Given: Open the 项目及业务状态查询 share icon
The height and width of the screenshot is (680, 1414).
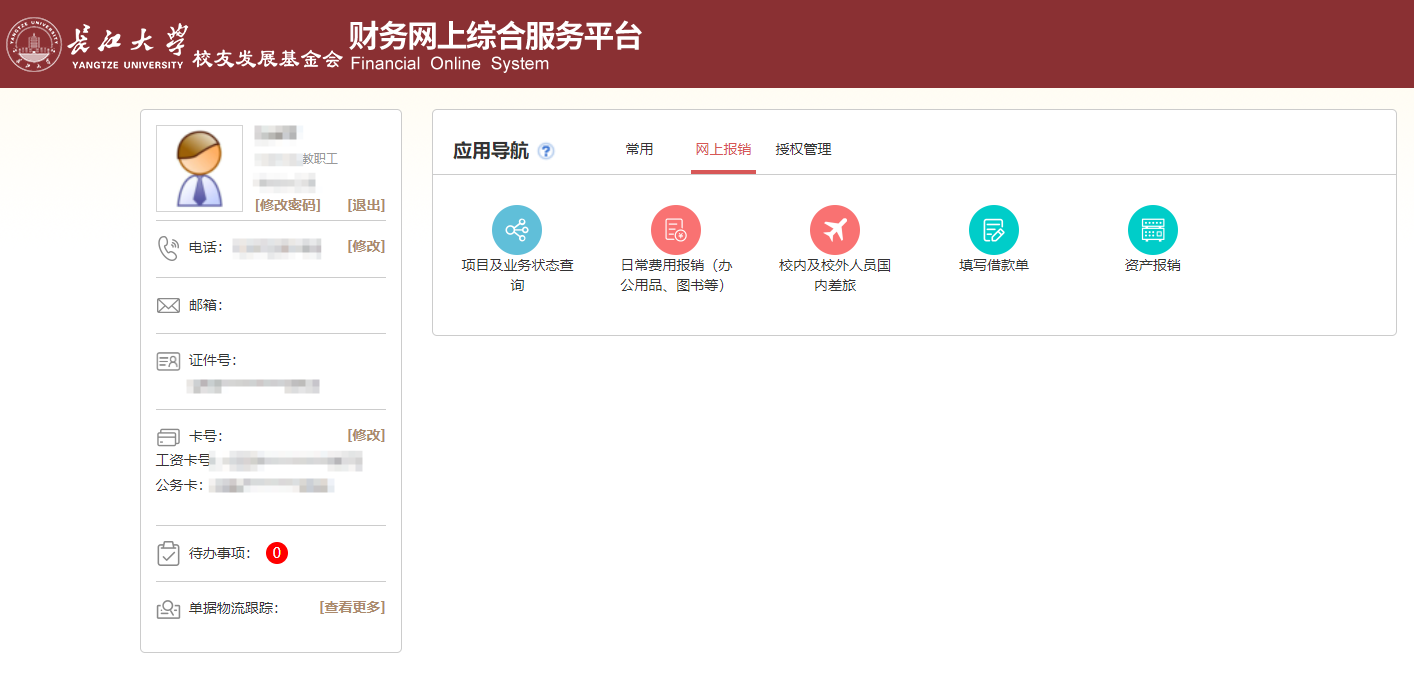Looking at the screenshot, I should point(516,230).
